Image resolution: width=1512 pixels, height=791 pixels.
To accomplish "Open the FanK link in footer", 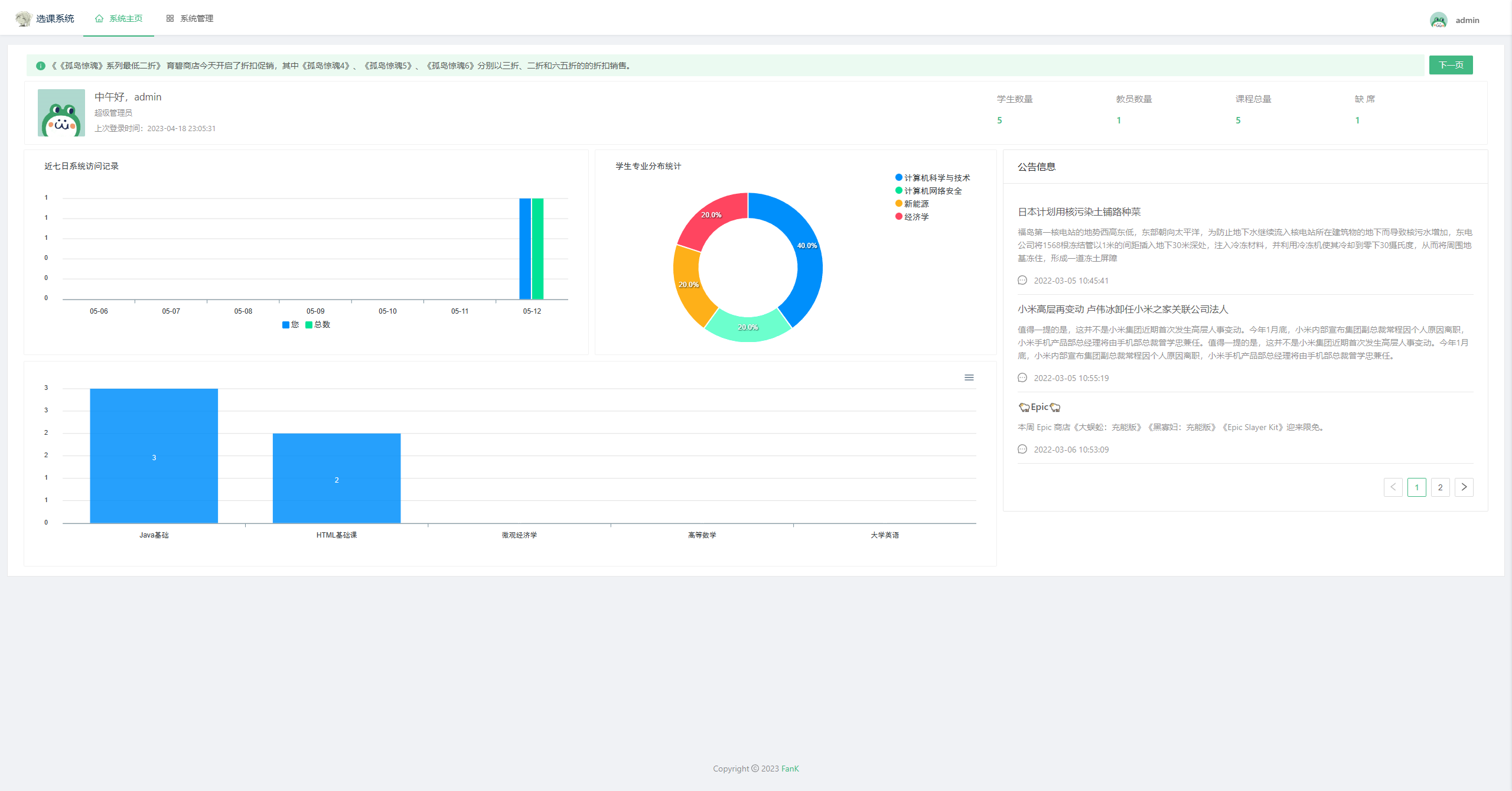I will [790, 769].
